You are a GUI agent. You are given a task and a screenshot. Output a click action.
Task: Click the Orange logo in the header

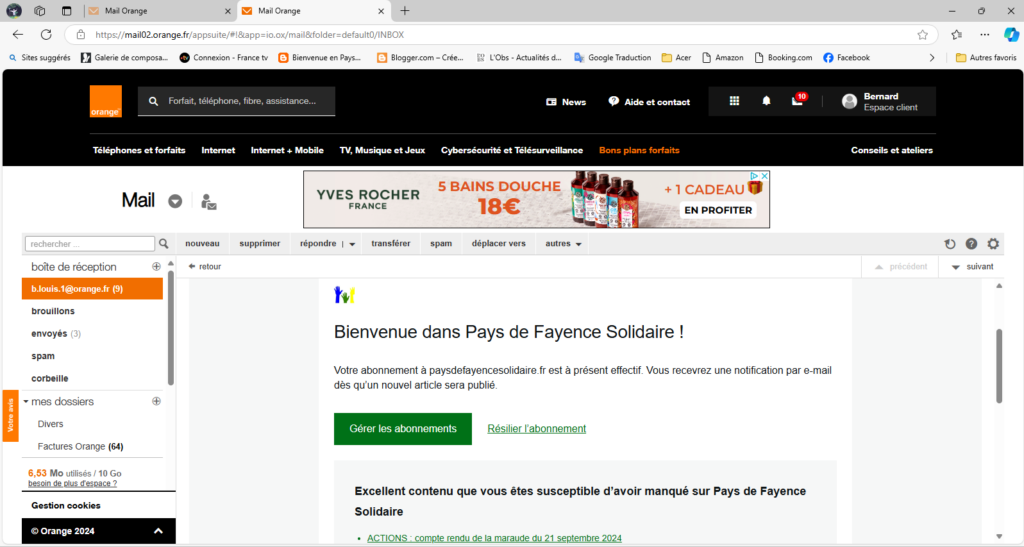[x=105, y=101]
